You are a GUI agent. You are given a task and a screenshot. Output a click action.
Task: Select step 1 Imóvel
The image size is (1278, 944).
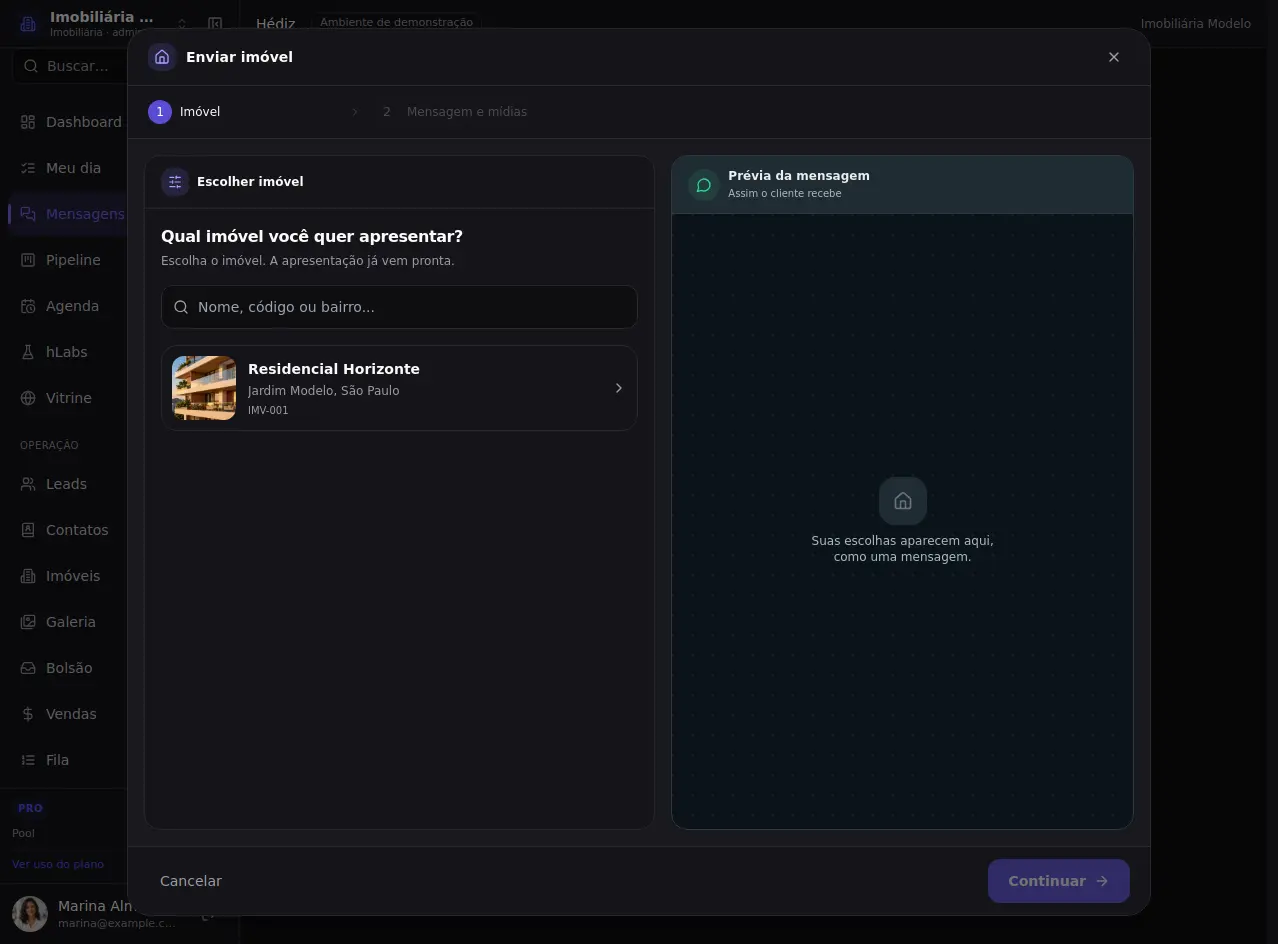185,112
